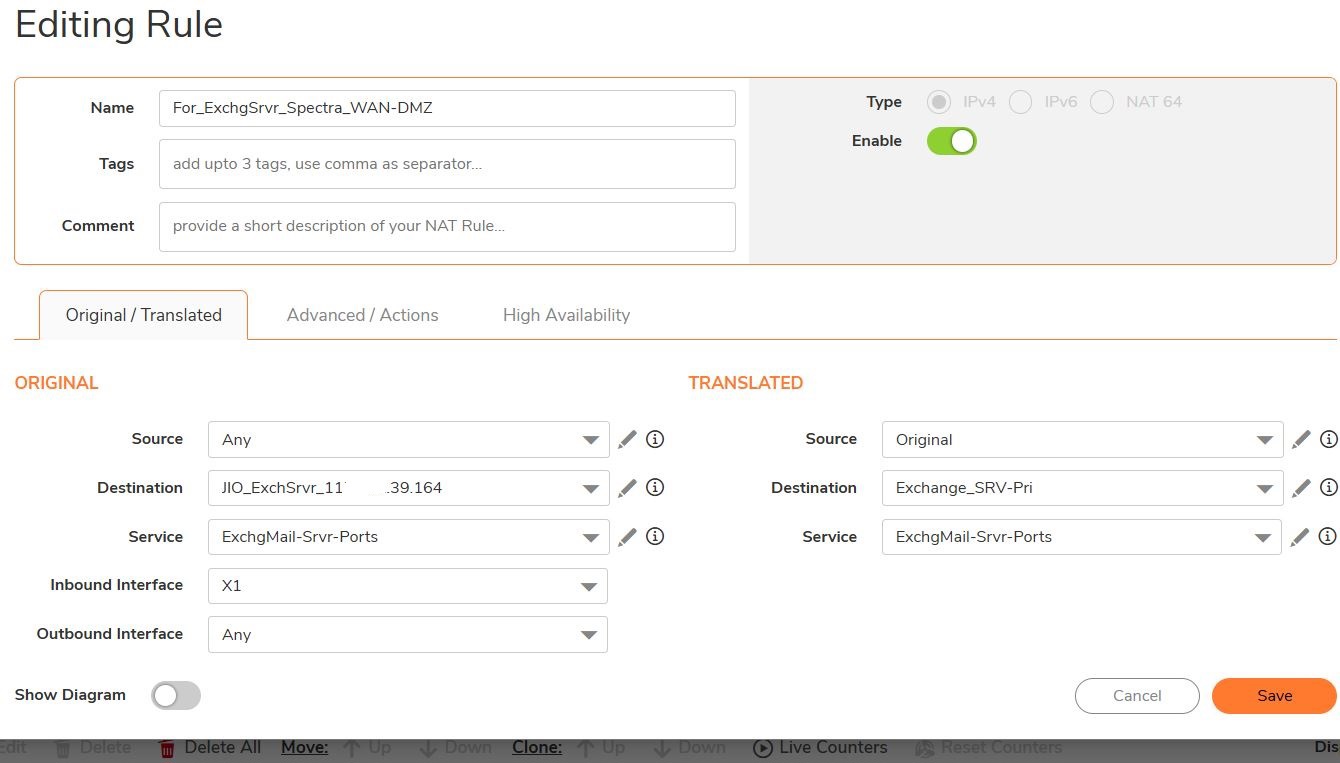Edit the Original Service object pencil
The image size is (1340, 763).
(627, 537)
